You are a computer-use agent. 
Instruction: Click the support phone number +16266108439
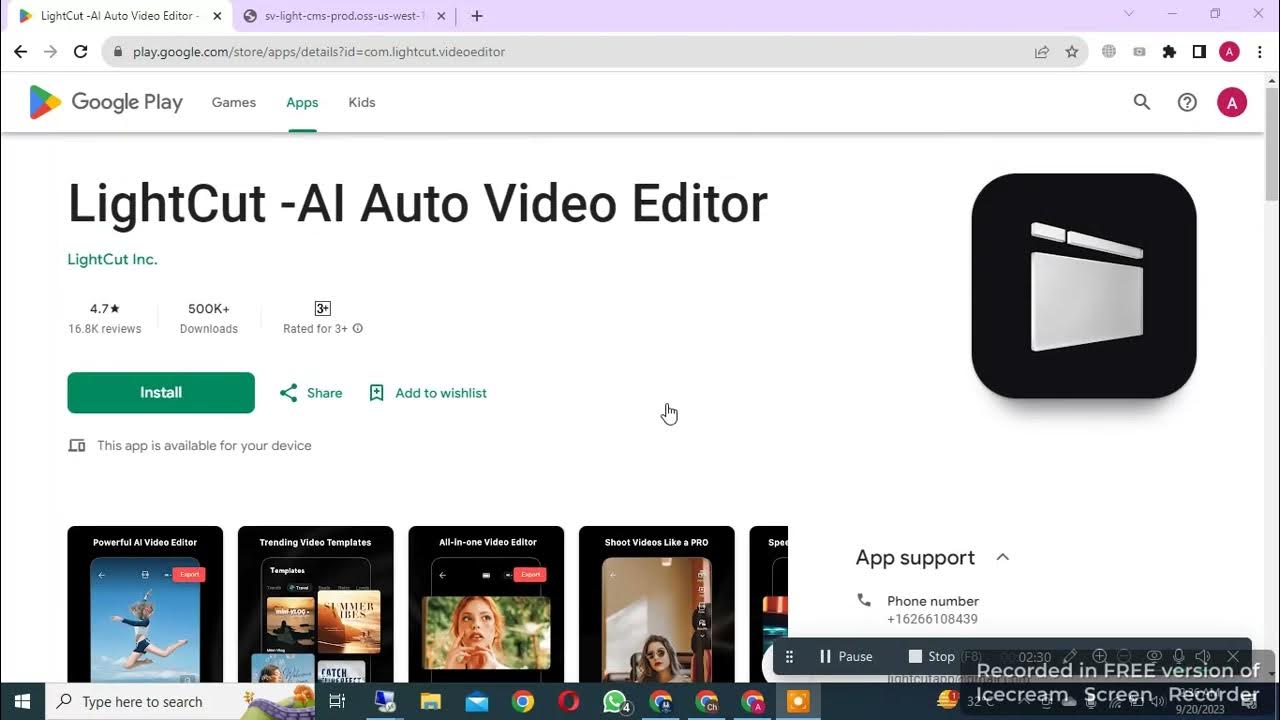coord(932,619)
